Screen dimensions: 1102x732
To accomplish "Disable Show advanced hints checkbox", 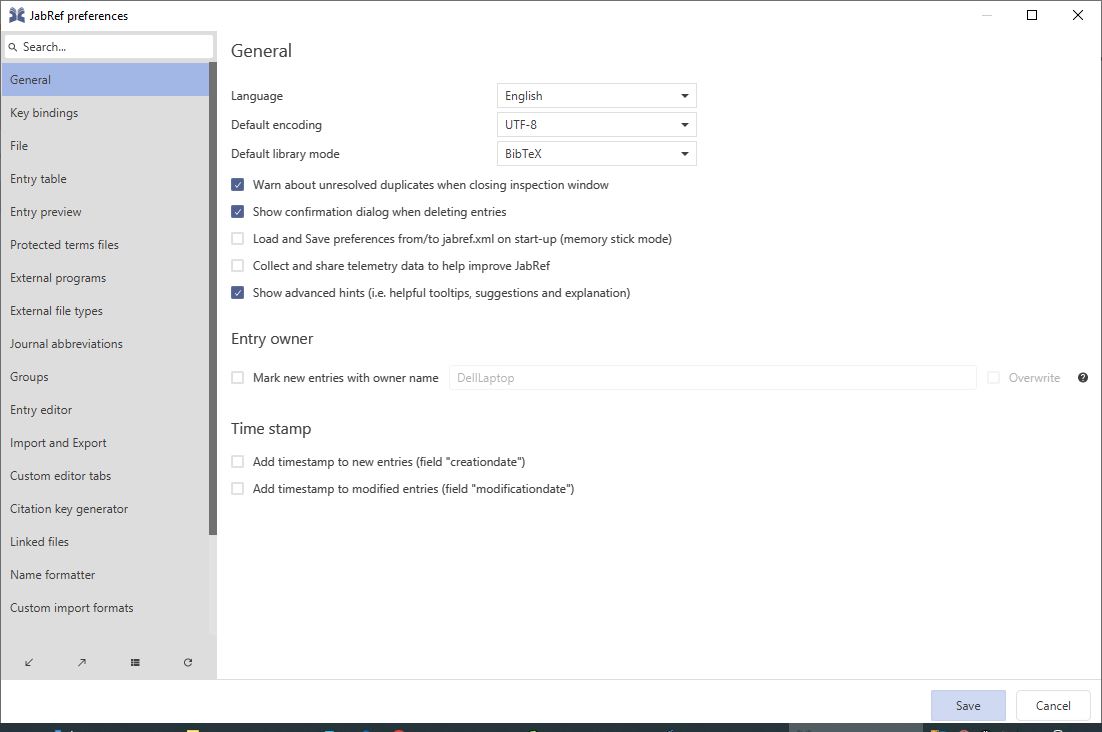I will 238,293.
